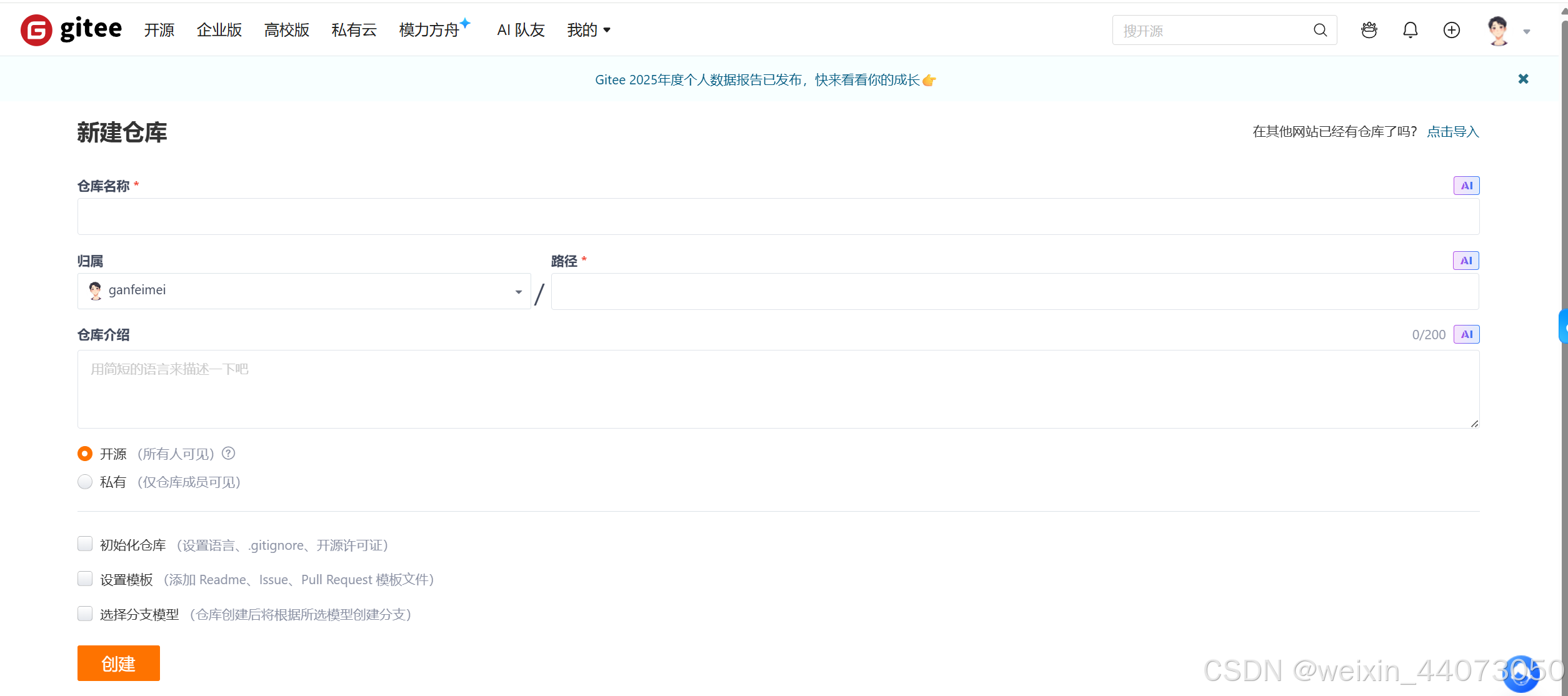Image resolution: width=1568 pixels, height=696 pixels.
Task: Dismiss the Gitee 2025 报告 banner
Action: click(x=1523, y=79)
